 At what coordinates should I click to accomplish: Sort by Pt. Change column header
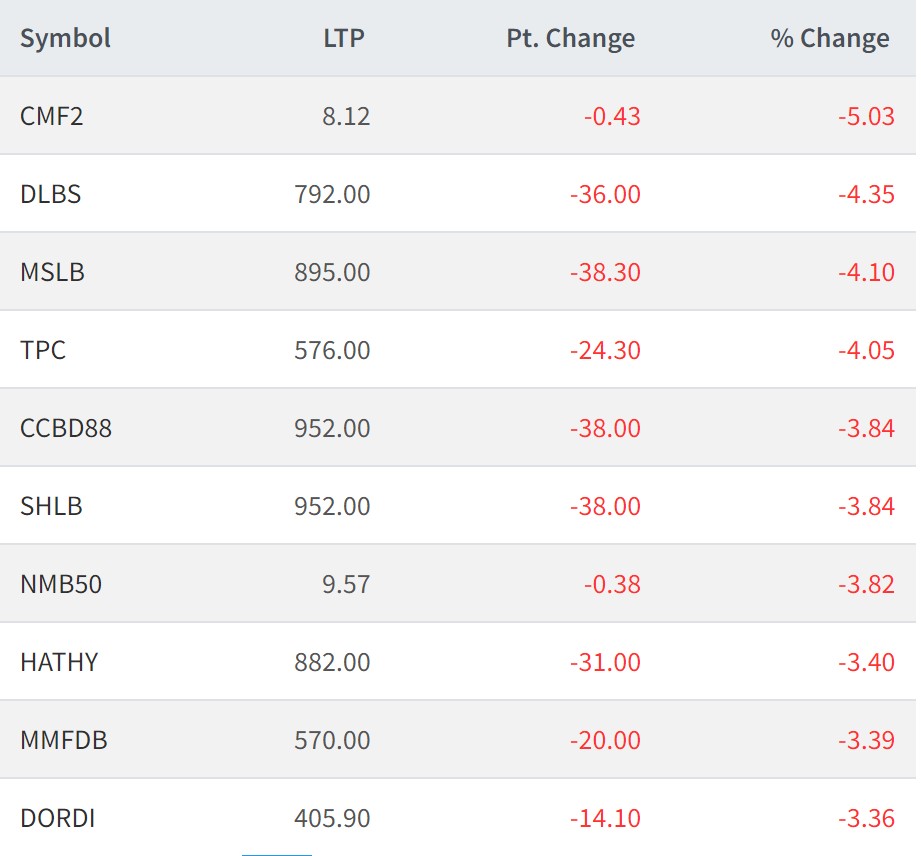(x=570, y=39)
